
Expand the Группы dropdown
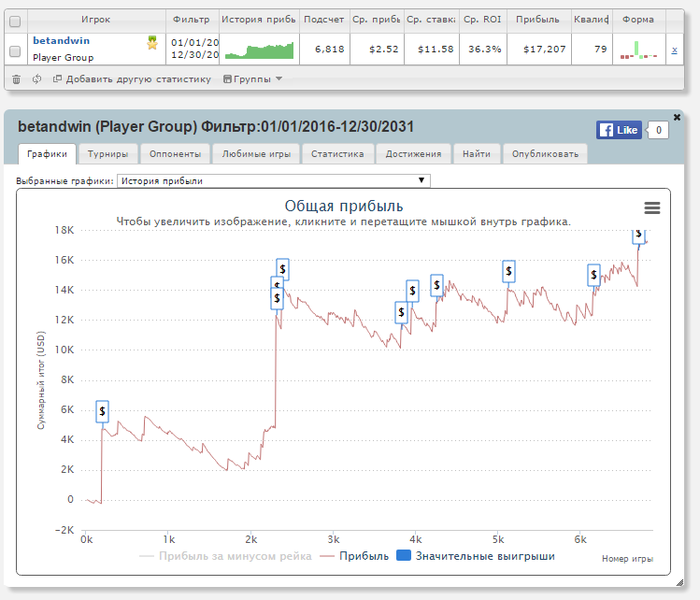[x=253, y=79]
